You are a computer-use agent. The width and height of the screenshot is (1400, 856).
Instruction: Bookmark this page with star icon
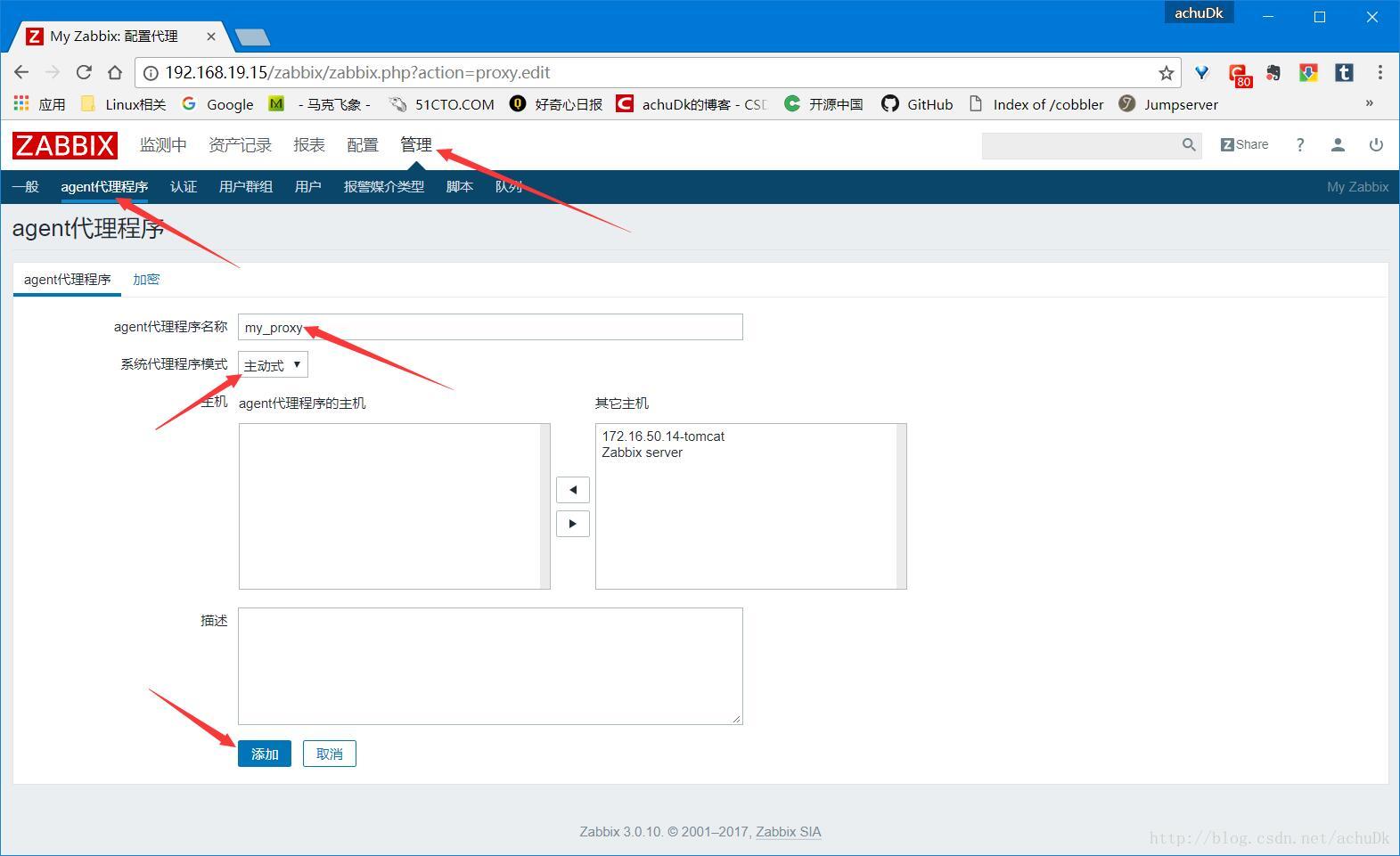click(1166, 73)
